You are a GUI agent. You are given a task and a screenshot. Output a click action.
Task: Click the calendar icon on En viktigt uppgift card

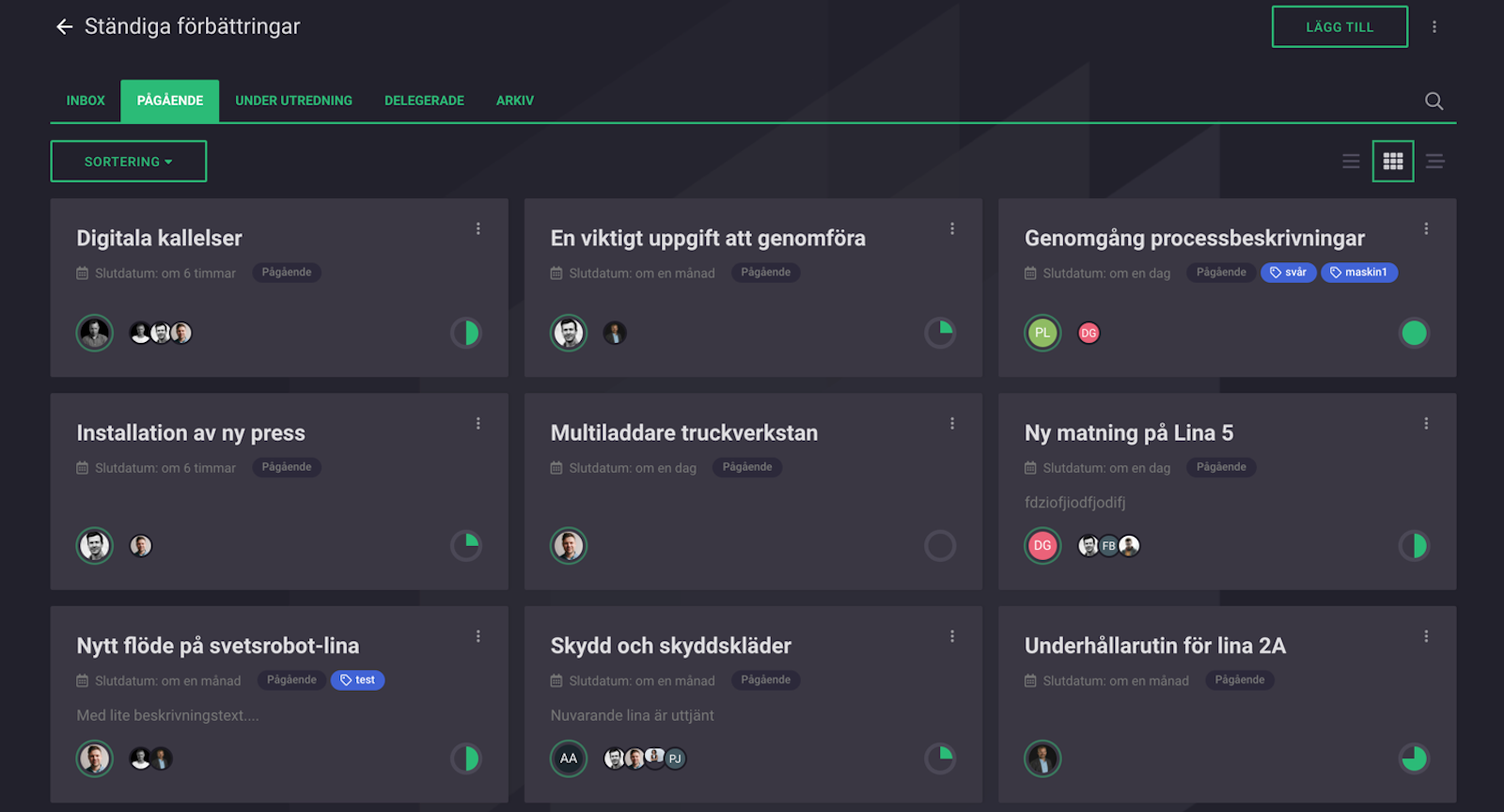pyautogui.click(x=556, y=273)
